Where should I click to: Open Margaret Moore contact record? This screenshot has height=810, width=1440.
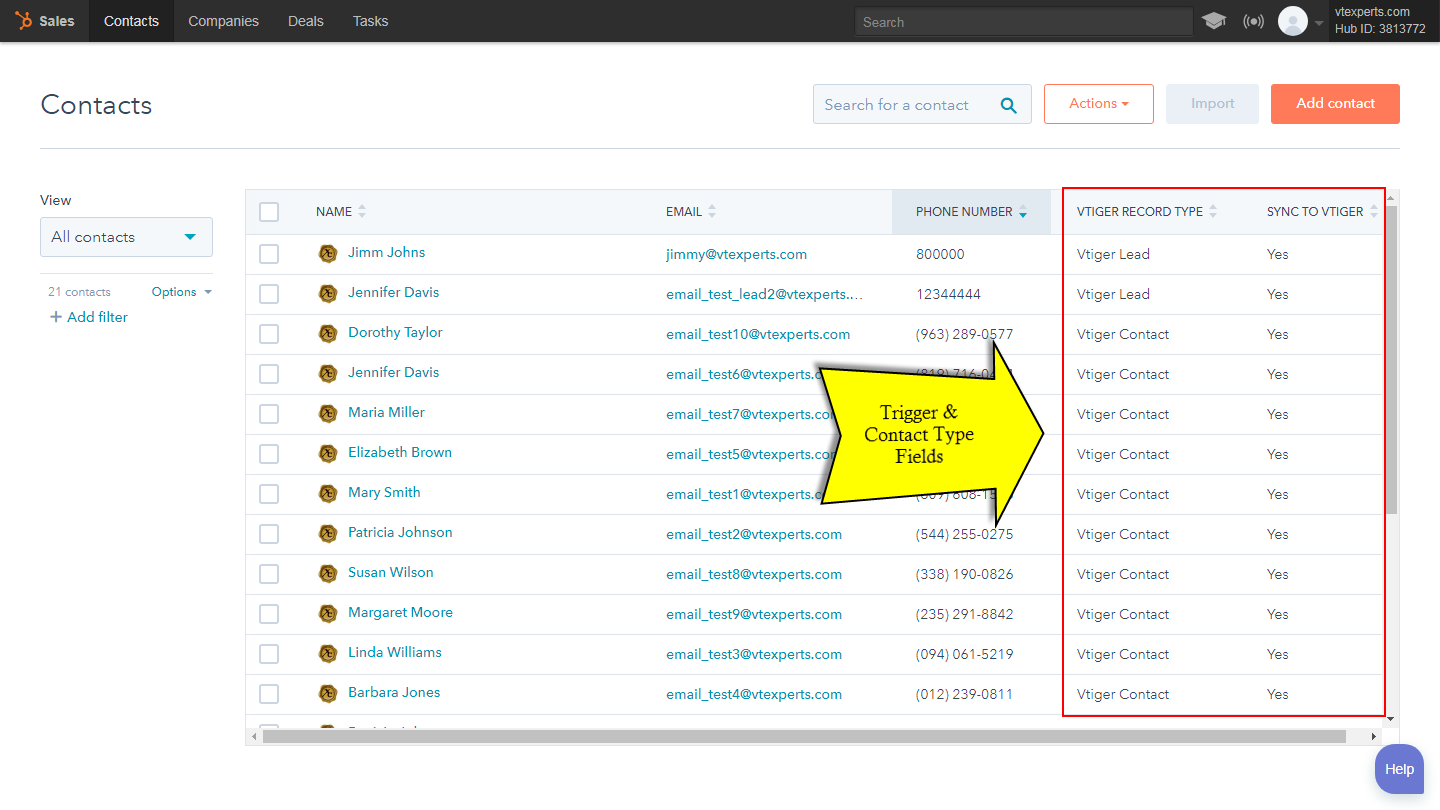coord(400,613)
